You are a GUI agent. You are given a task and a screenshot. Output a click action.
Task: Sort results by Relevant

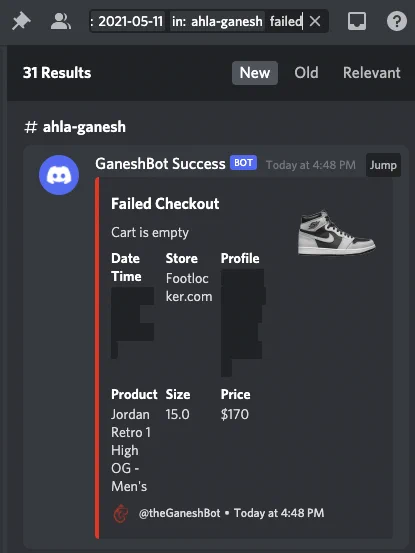pos(372,73)
